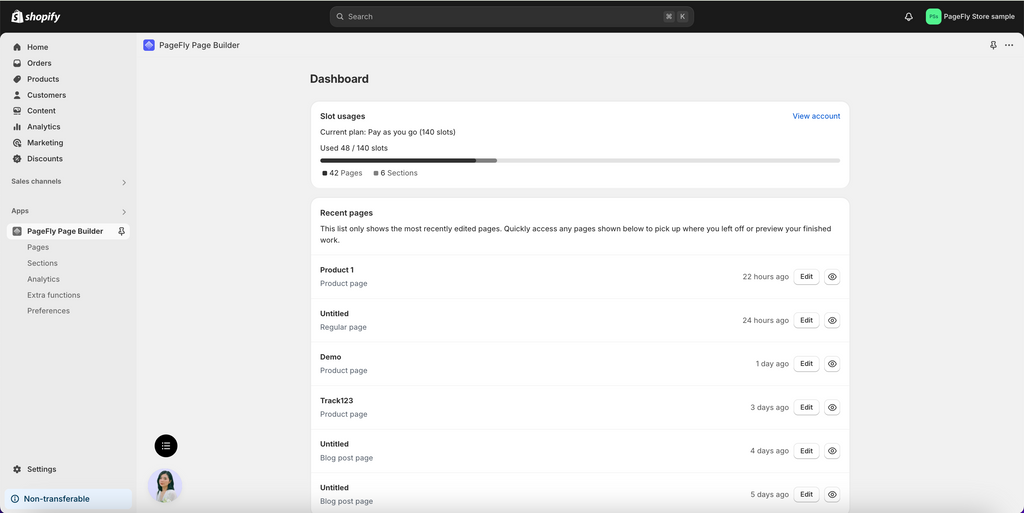The image size is (1024, 513).
Task: Edit the Demo page
Action: pos(807,364)
